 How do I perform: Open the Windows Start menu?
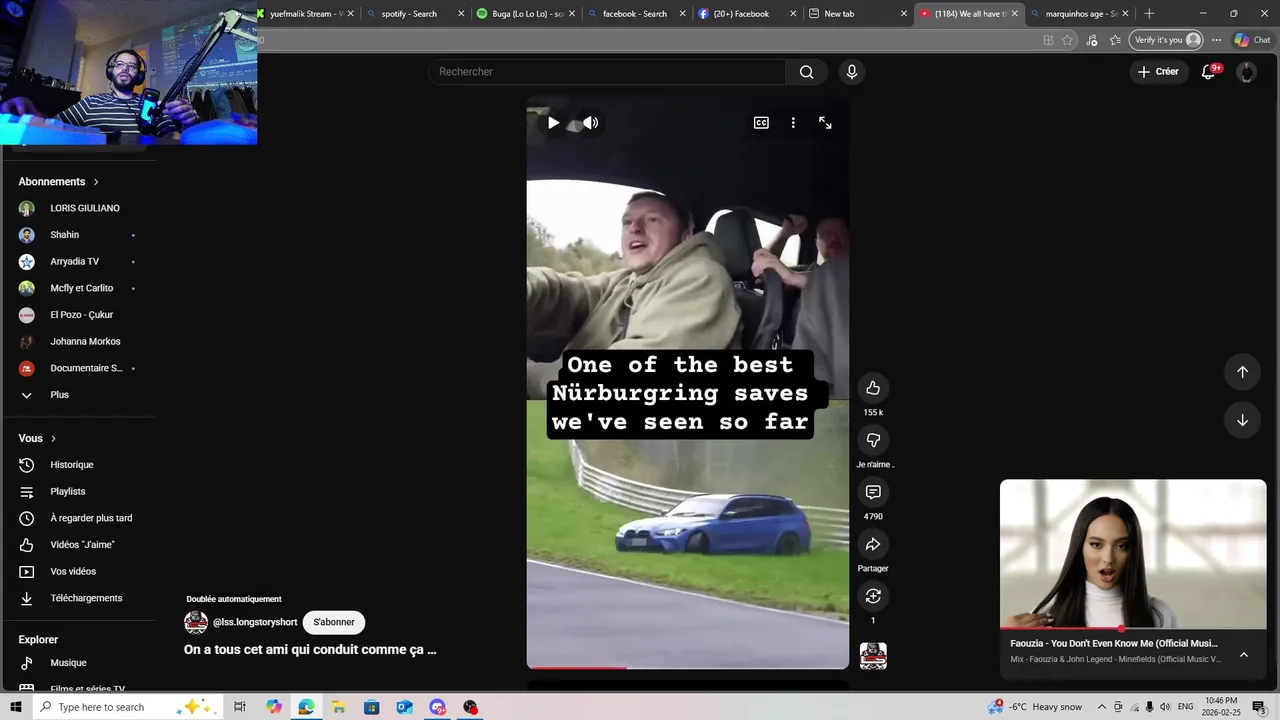[x=16, y=707]
